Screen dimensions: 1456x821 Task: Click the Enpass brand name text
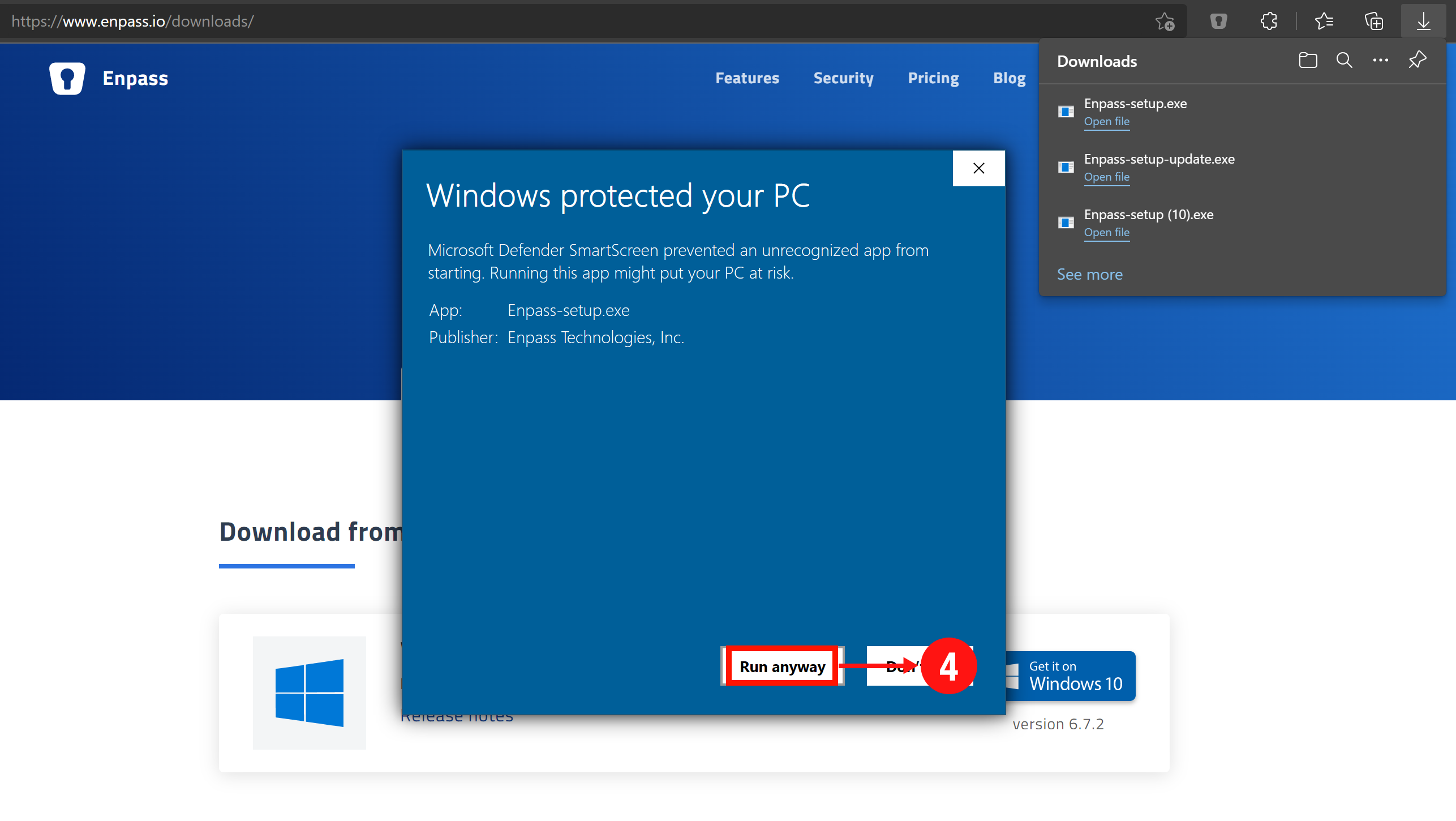[135, 78]
